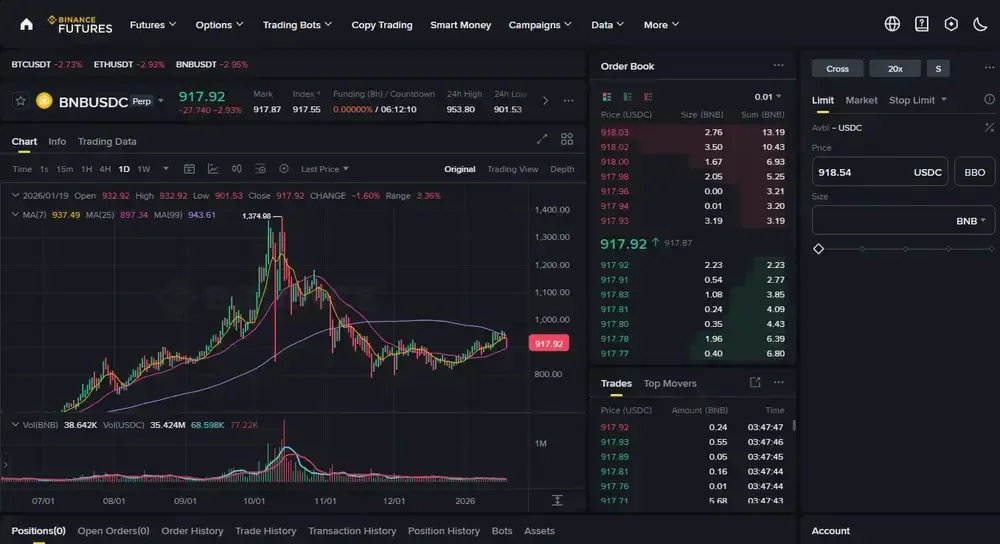Select the 1W chart interval
This screenshot has height=544, width=1000.
pos(144,169)
